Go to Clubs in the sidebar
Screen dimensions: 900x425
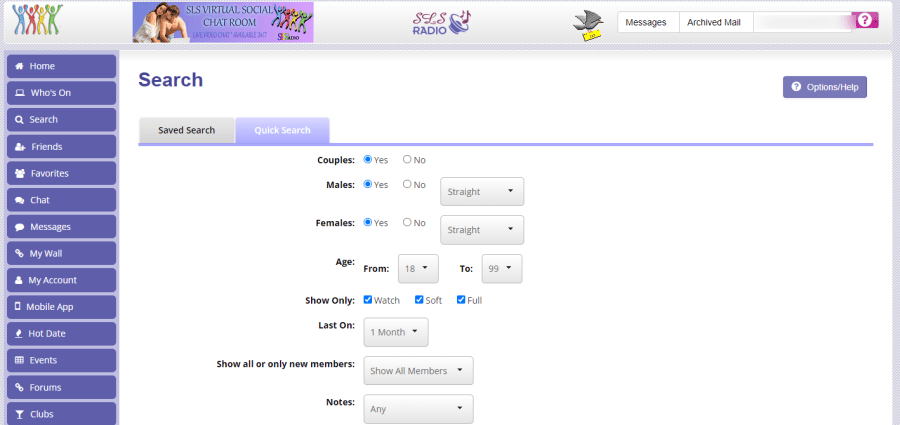(61, 414)
